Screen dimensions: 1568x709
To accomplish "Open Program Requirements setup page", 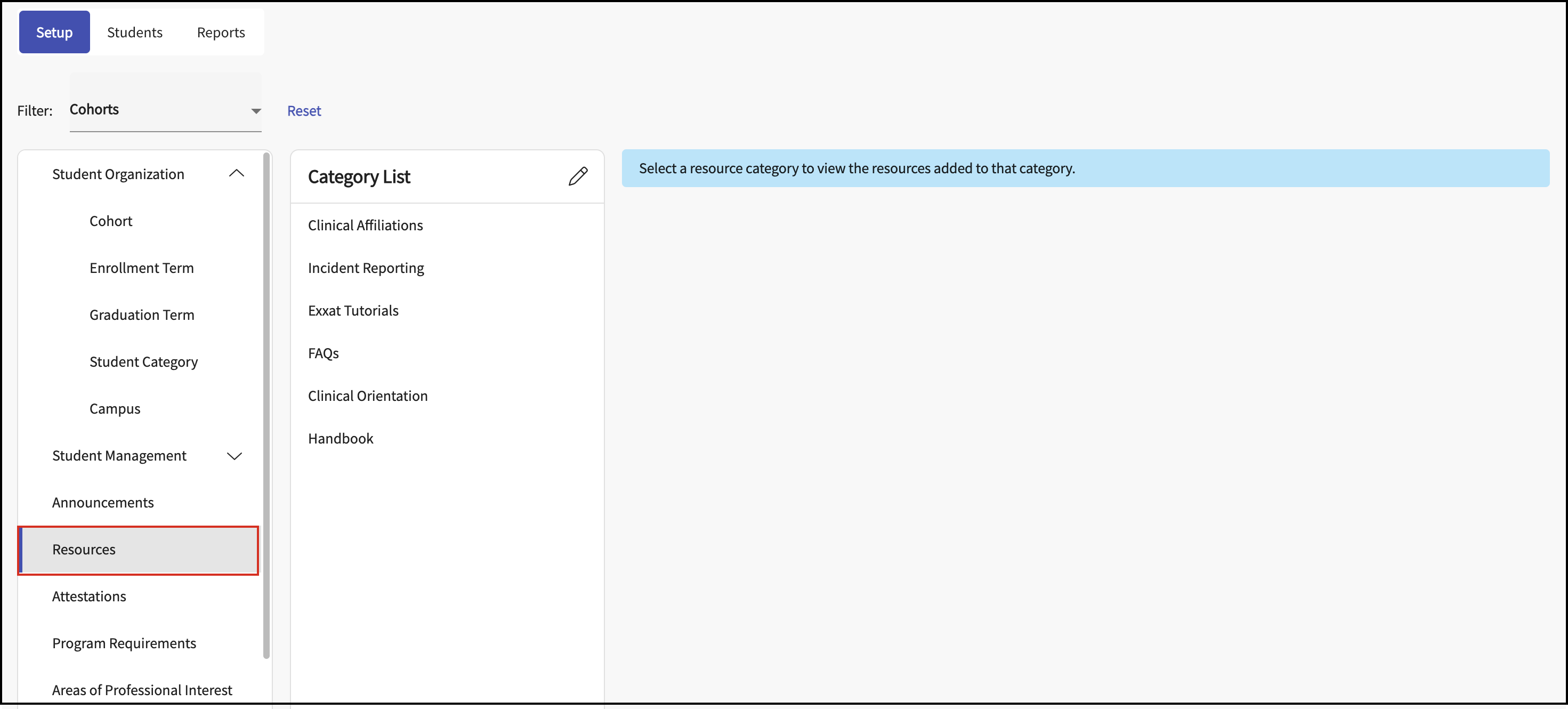I will point(124,643).
